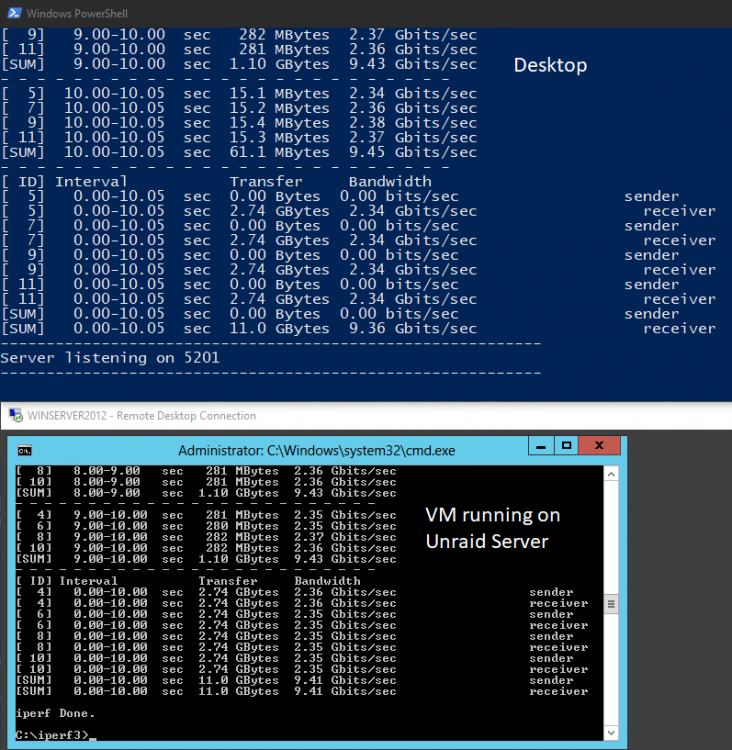Click the cmd window scrollbar down arrow
Screen dimensions: 732x750
tap(611, 732)
